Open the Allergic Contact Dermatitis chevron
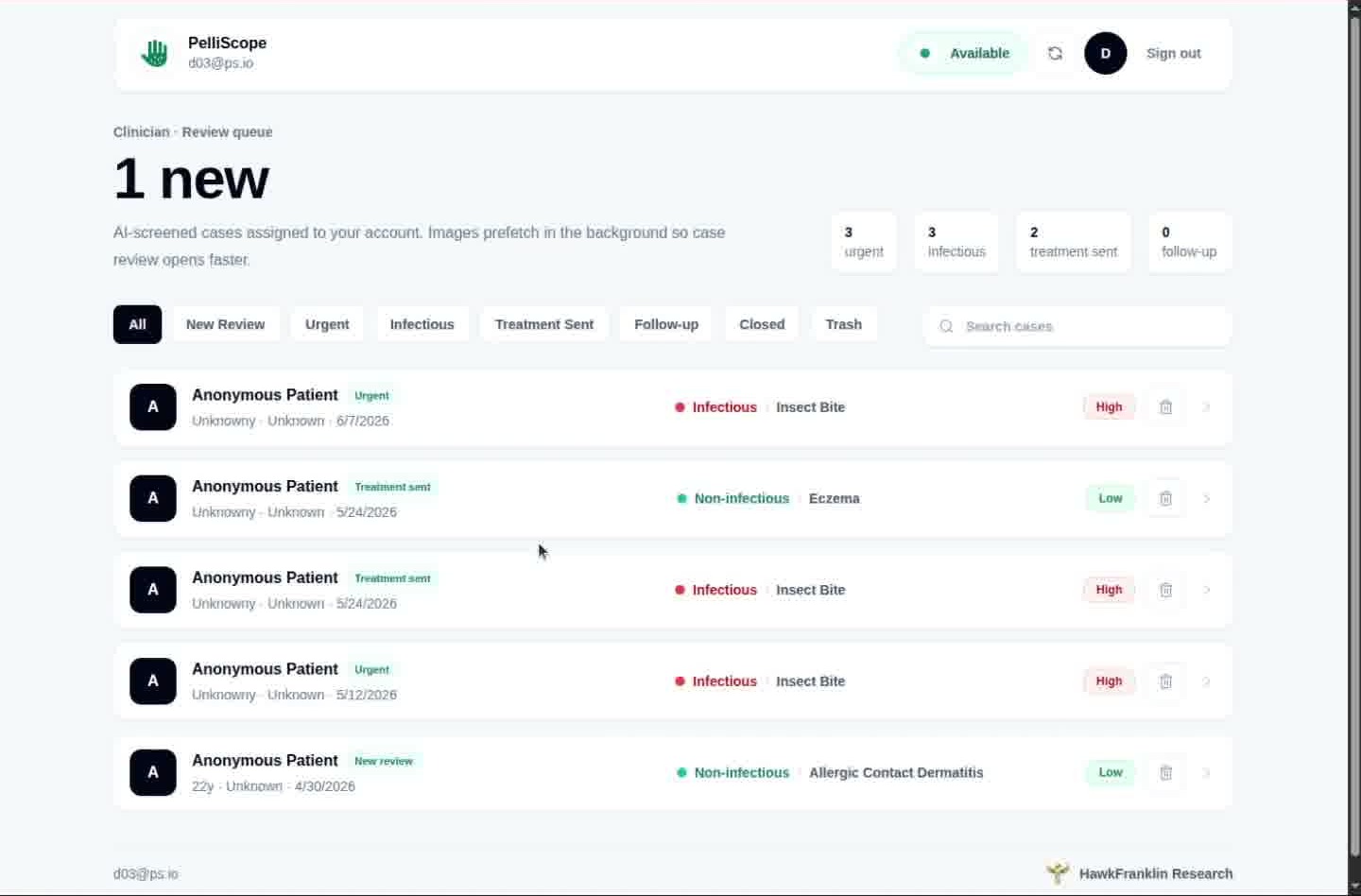Viewport: 1361px width, 896px height. (1207, 772)
